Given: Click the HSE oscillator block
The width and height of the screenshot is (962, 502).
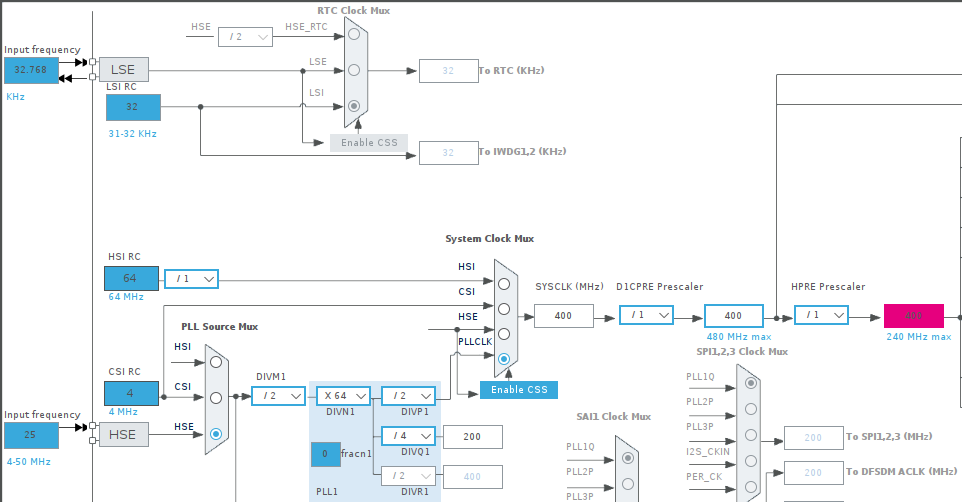Looking at the screenshot, I should [123, 434].
